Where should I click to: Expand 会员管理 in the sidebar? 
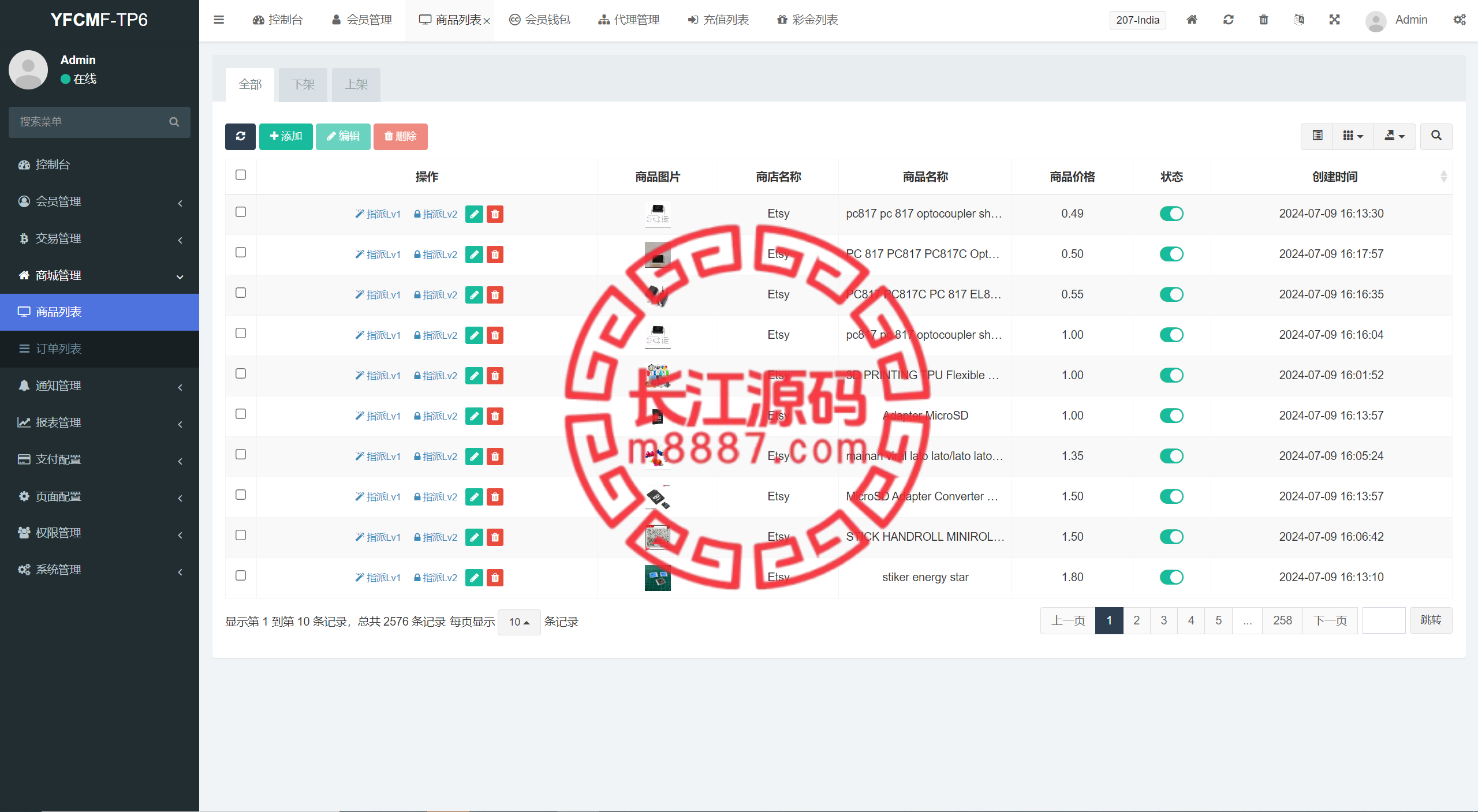99,201
